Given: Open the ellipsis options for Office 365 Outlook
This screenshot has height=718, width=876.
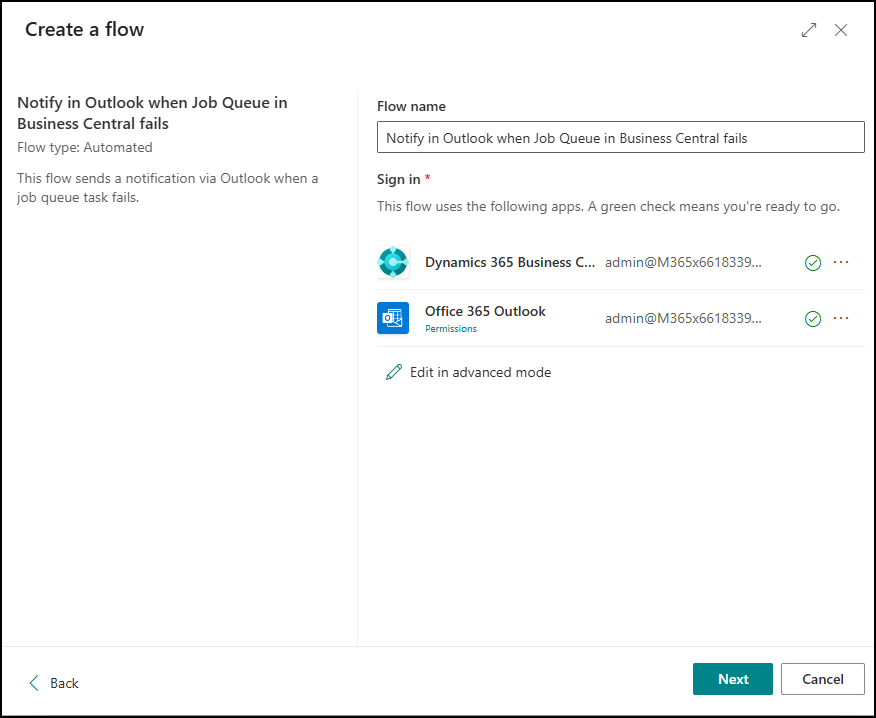Looking at the screenshot, I should click(x=841, y=318).
